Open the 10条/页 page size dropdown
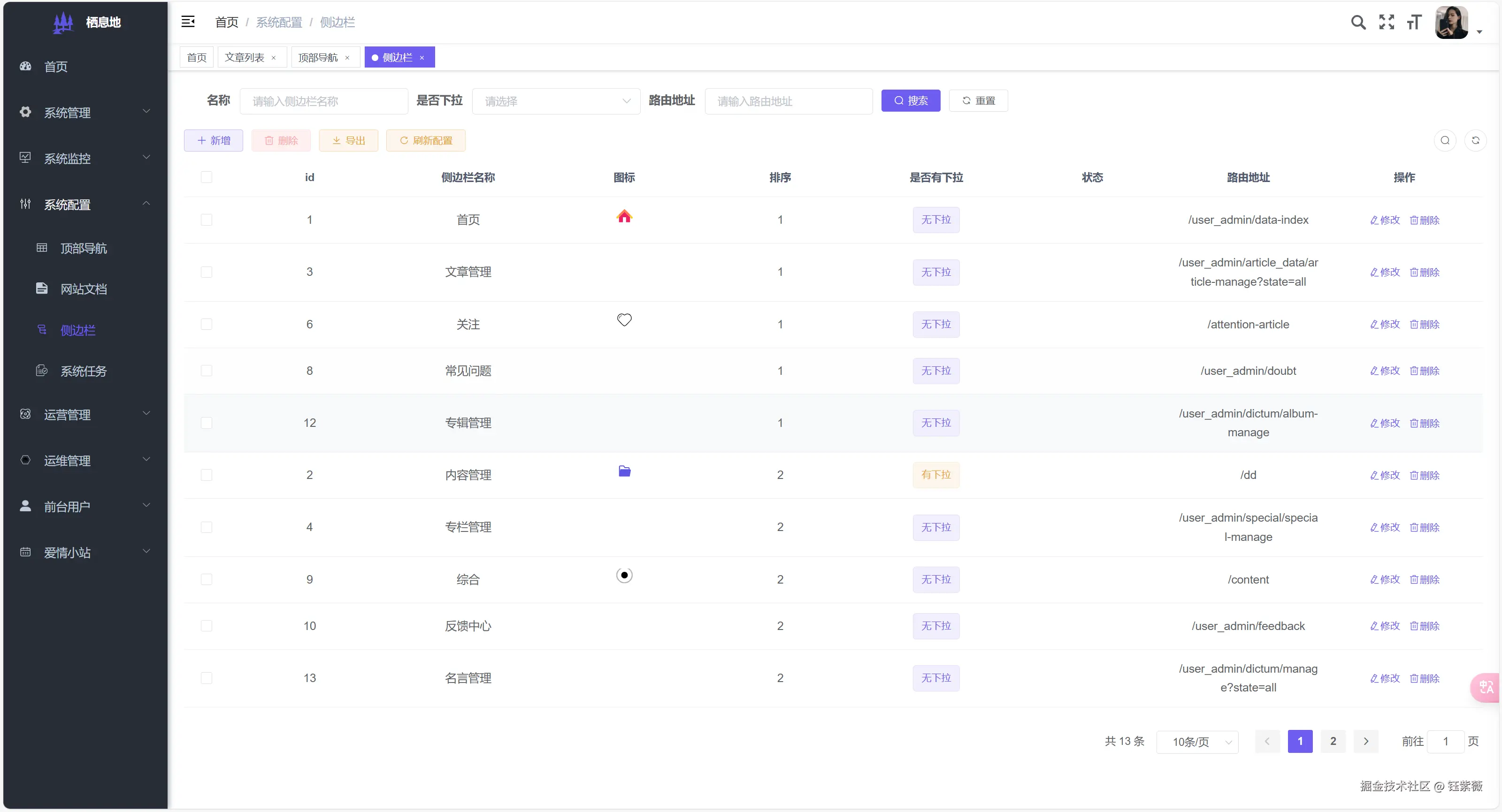The width and height of the screenshot is (1502, 812). pyautogui.click(x=1197, y=742)
